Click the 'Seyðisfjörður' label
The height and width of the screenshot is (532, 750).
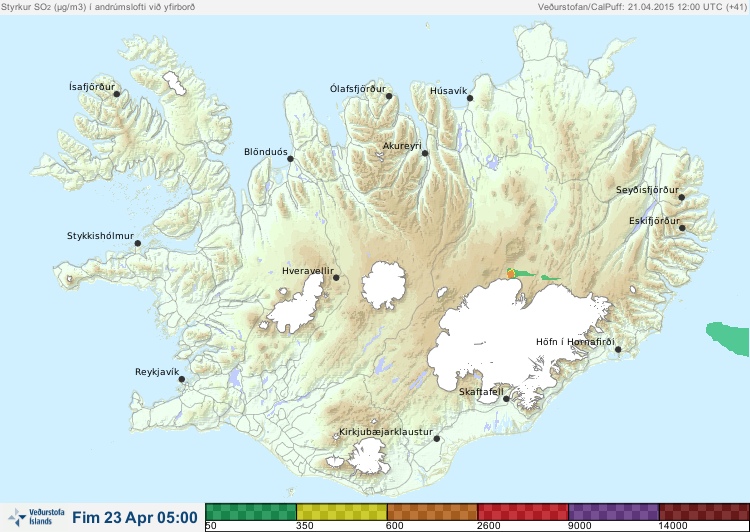647,190
